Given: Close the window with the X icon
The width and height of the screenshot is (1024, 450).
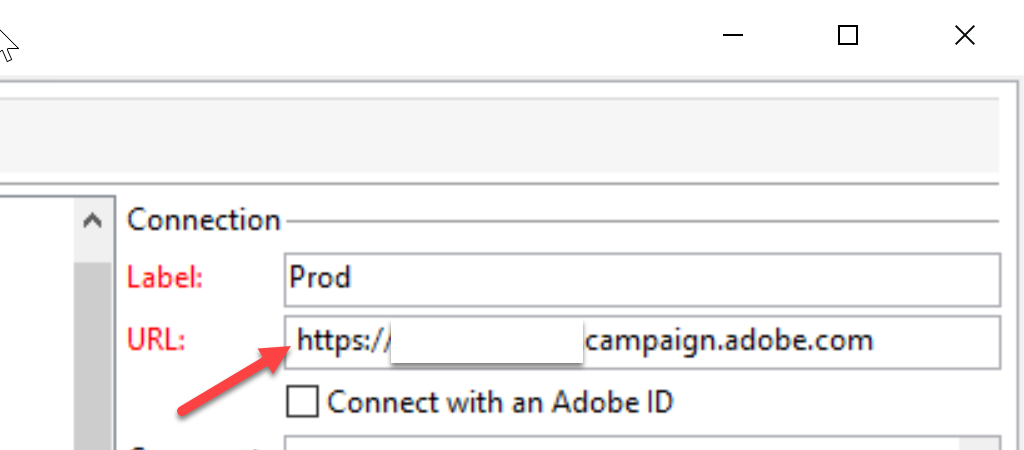Looking at the screenshot, I should (965, 35).
